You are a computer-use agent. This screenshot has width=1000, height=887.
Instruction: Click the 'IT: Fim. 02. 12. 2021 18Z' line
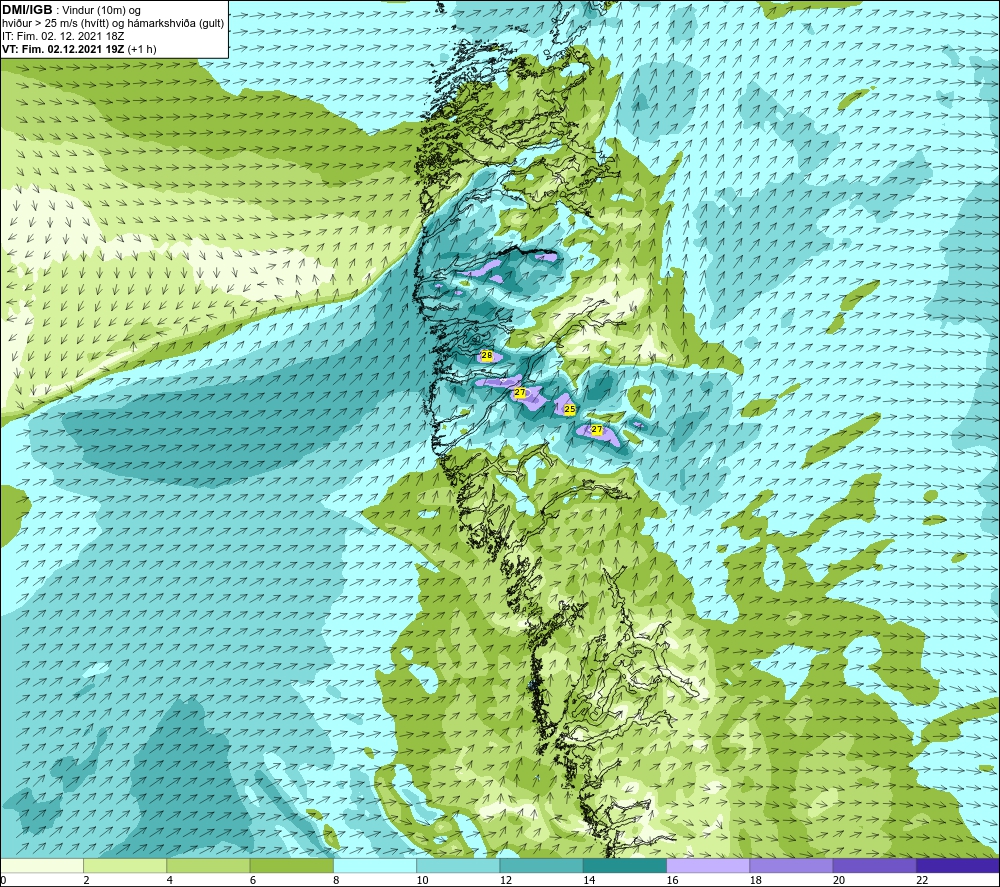pos(63,36)
